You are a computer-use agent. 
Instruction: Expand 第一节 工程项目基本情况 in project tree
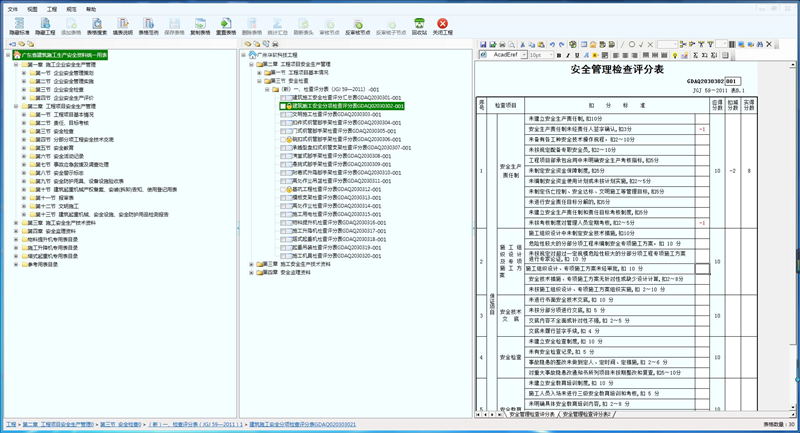pyautogui.click(x=259, y=73)
